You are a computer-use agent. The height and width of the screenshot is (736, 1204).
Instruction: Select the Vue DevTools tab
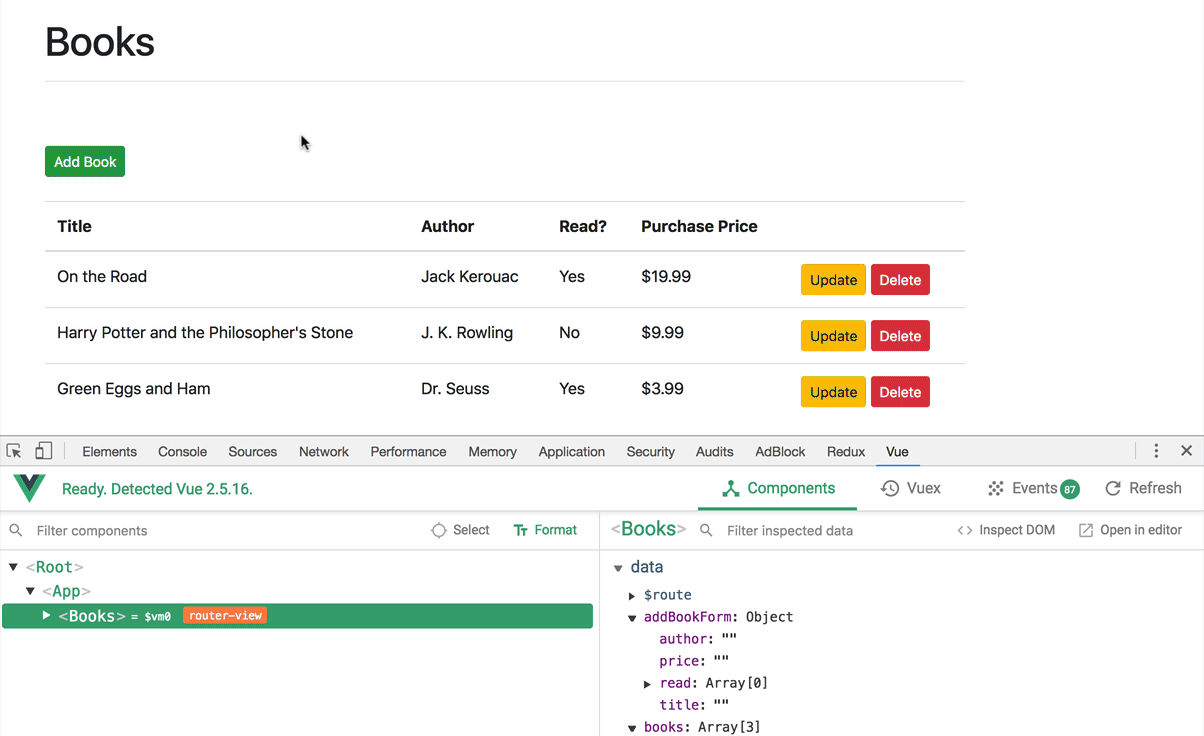[x=897, y=451]
